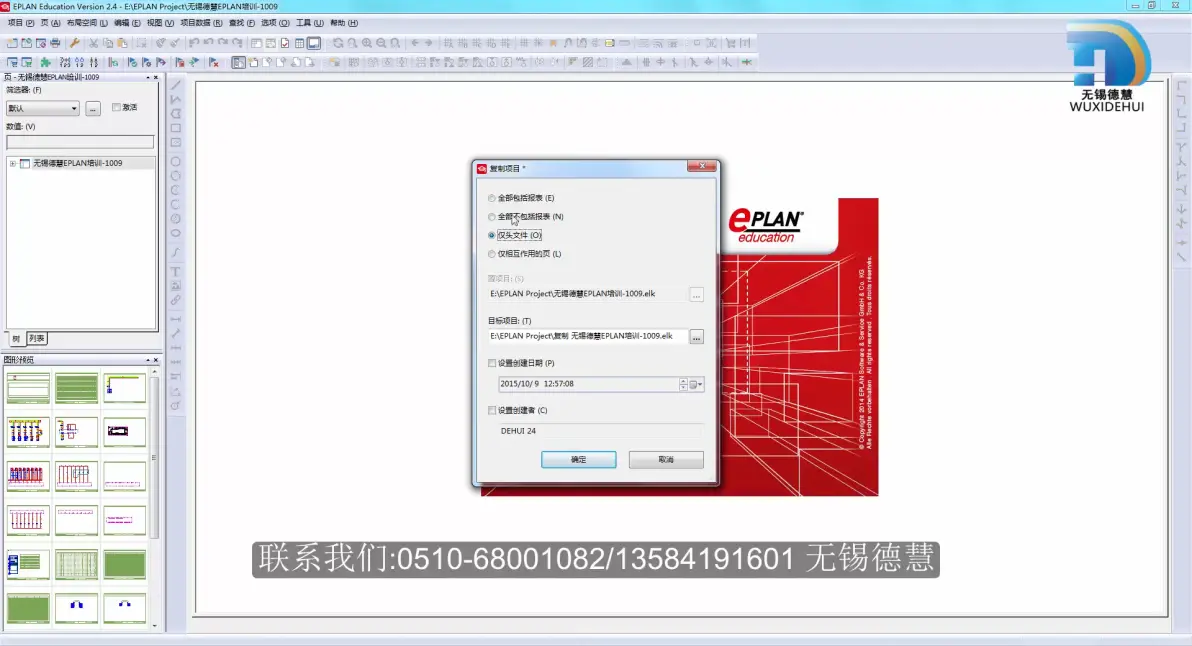1192x646 pixels.
Task: Select 全部不包括报表 (N) radio option
Action: 492,217
